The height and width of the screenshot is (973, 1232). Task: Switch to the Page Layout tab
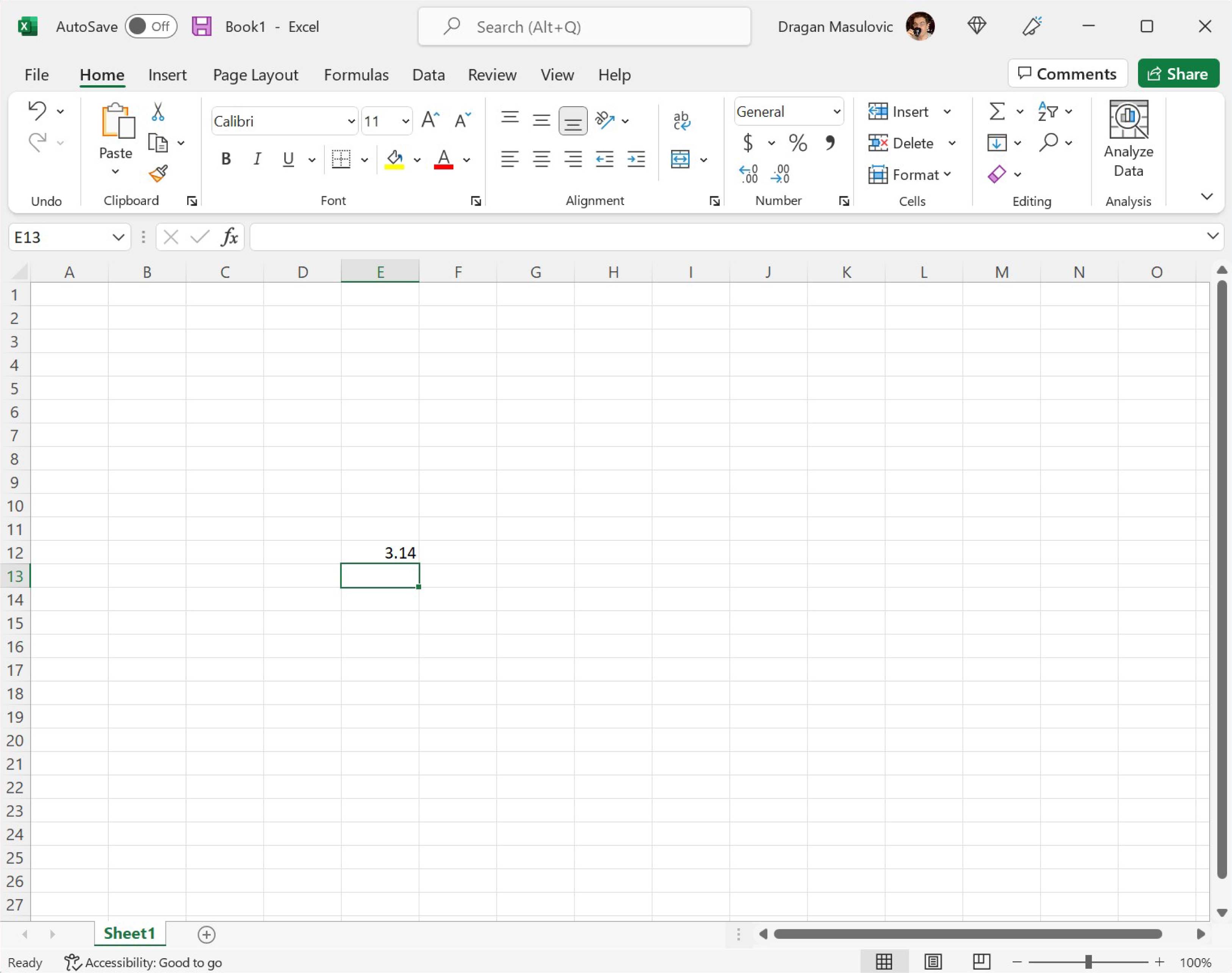click(x=255, y=75)
